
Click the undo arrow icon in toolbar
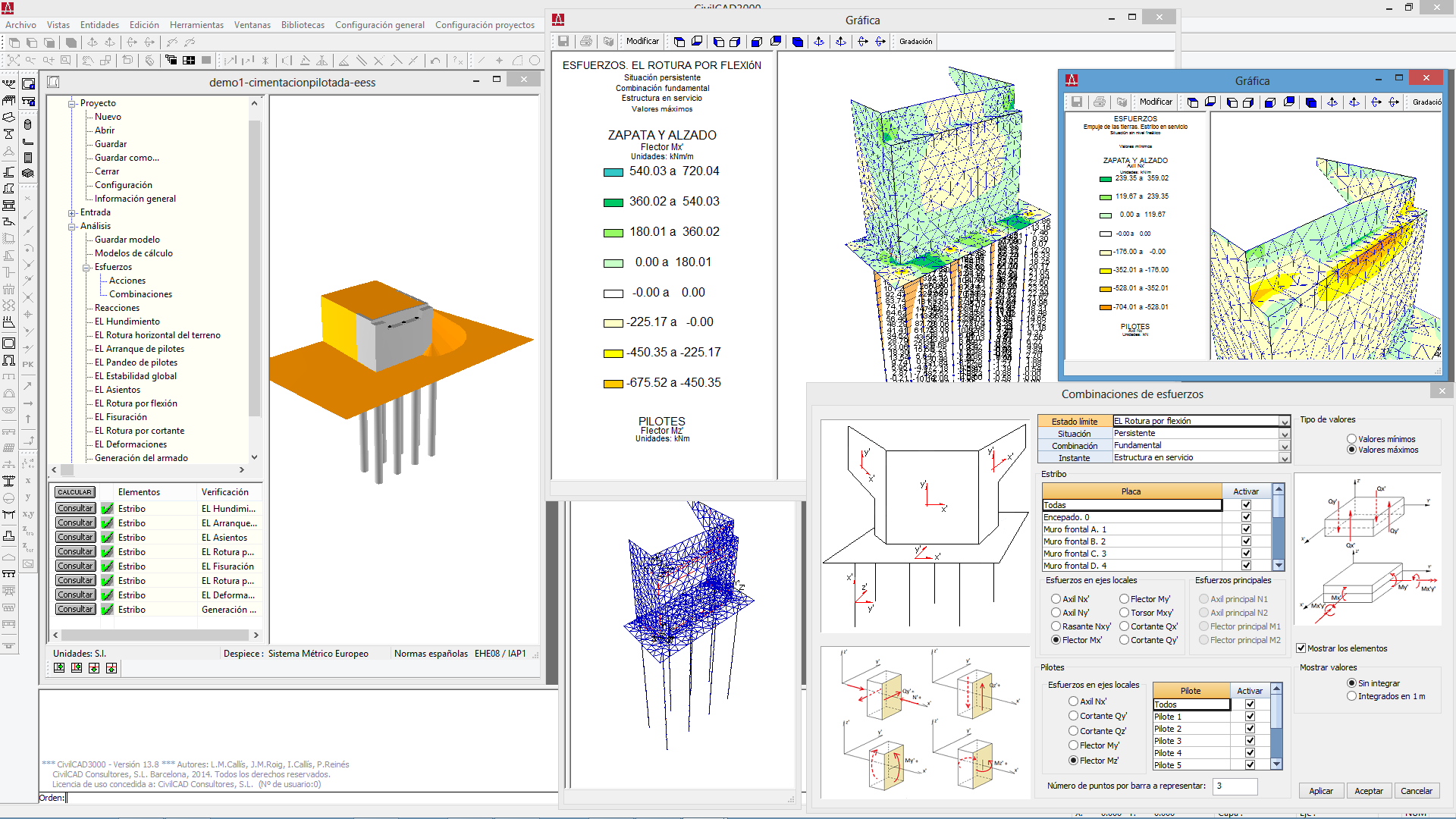pyautogui.click(x=435, y=61)
